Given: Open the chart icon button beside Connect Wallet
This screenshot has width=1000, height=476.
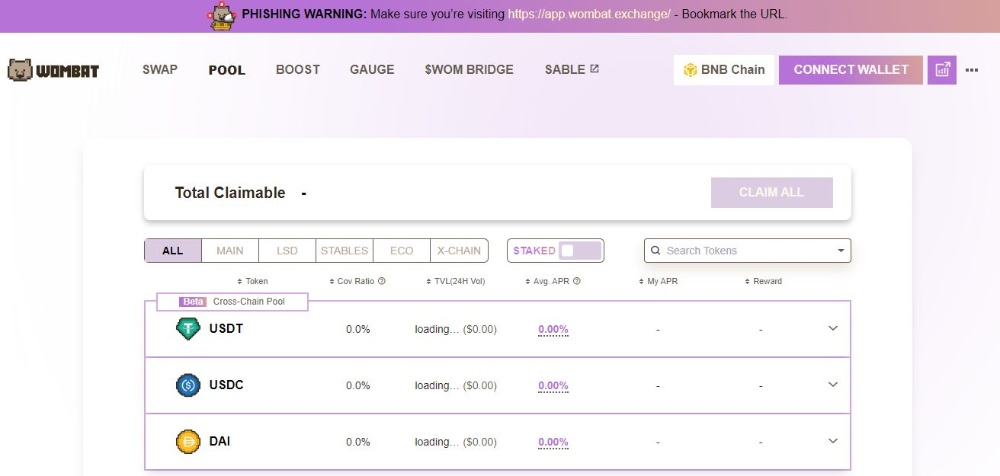Looking at the screenshot, I should pyautogui.click(x=942, y=70).
